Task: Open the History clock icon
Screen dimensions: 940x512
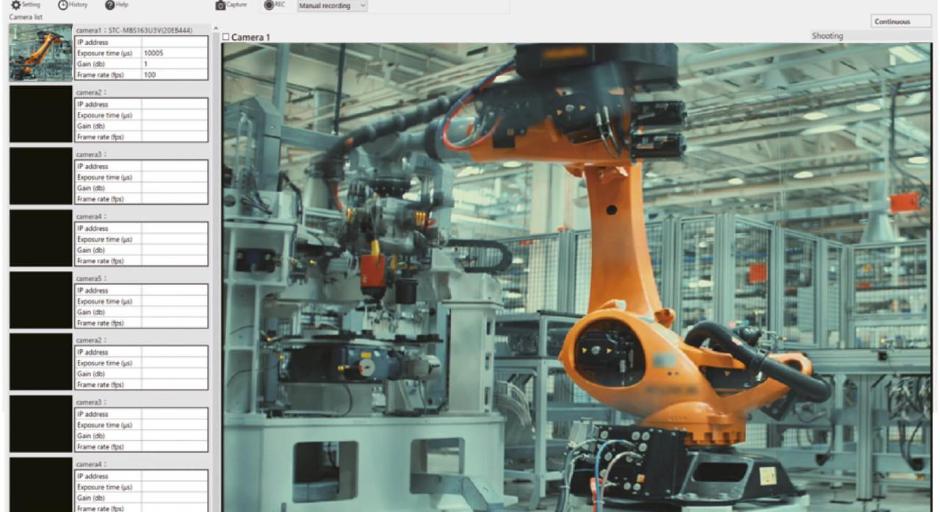Action: click(64, 5)
